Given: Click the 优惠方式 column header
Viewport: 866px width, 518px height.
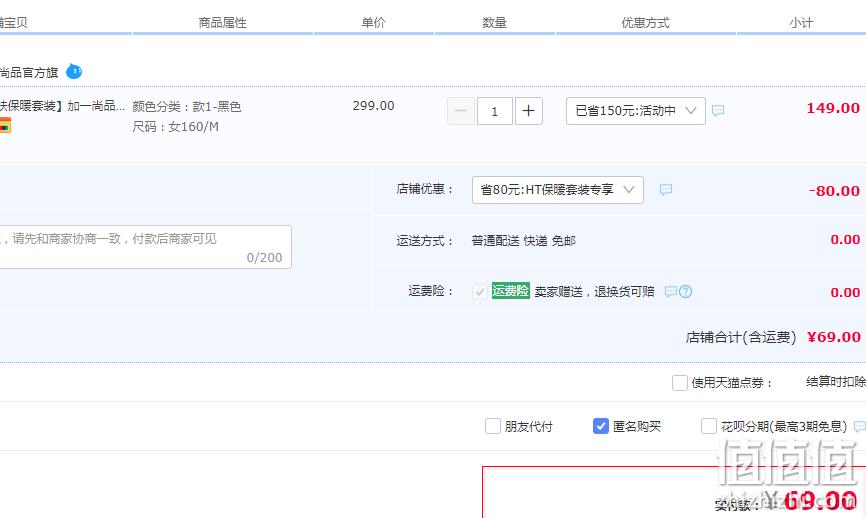Looking at the screenshot, I should coord(645,23).
